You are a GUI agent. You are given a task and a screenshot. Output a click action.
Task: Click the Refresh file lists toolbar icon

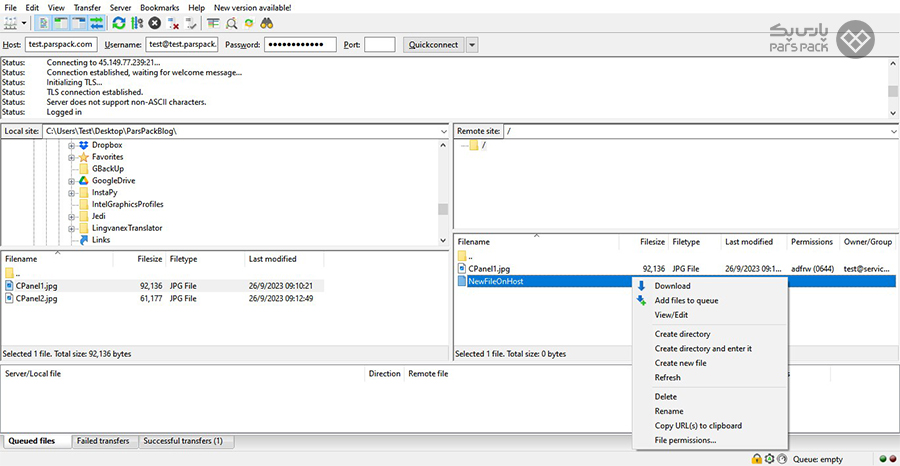pyautogui.click(x=119, y=24)
